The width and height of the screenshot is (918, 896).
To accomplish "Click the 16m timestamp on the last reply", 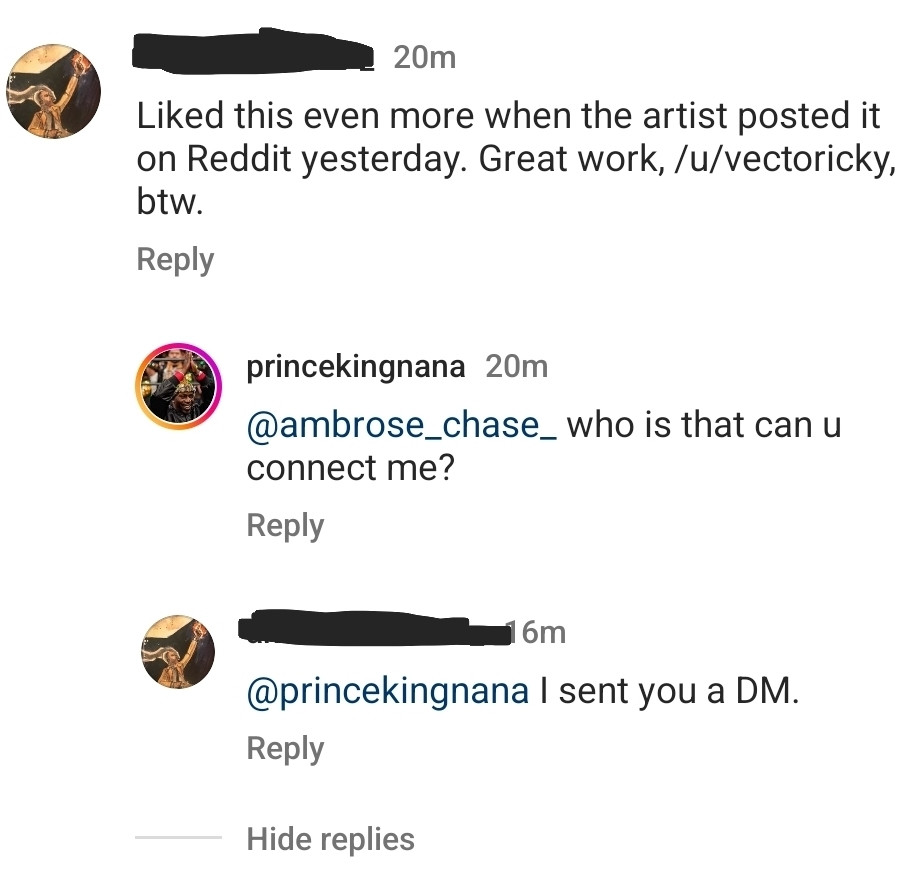I will click(538, 632).
